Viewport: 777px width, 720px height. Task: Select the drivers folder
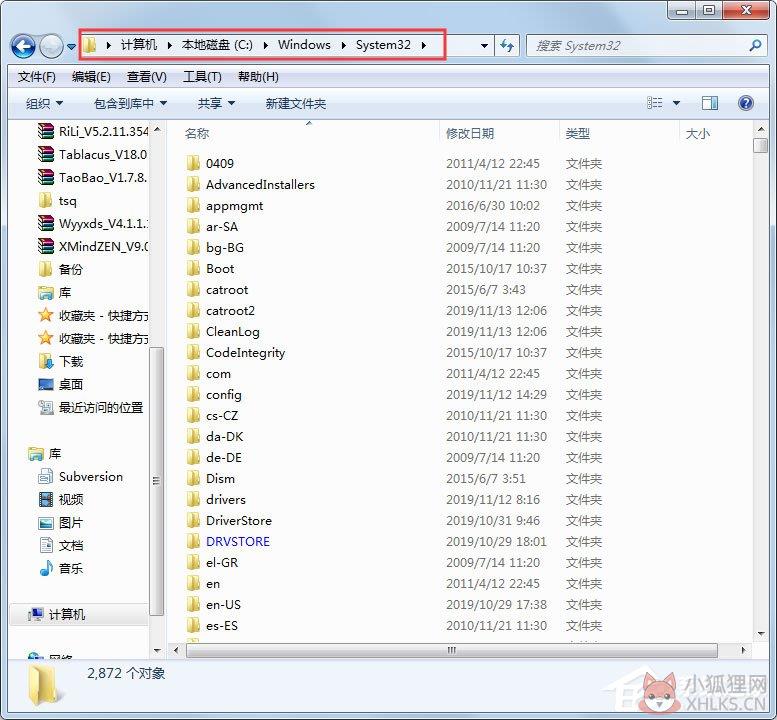pos(216,499)
